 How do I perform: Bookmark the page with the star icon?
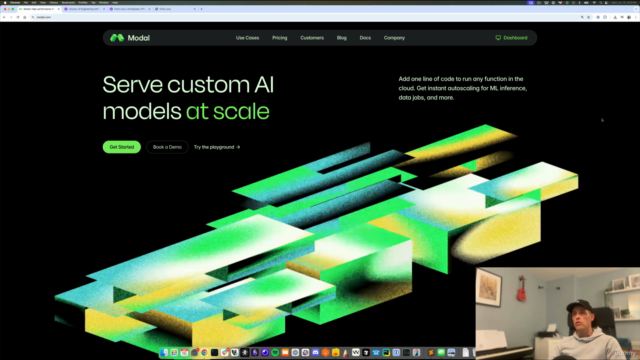pos(589,17)
